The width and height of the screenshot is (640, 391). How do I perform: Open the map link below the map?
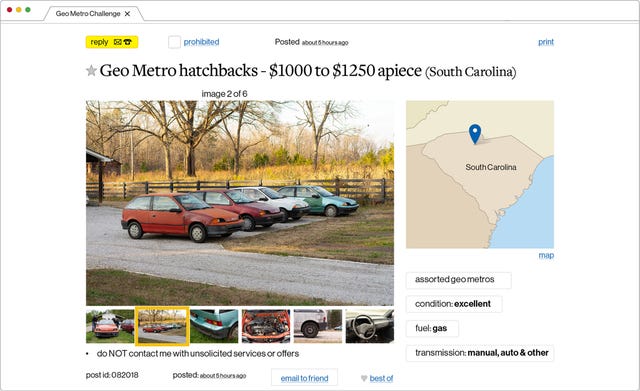click(x=546, y=255)
